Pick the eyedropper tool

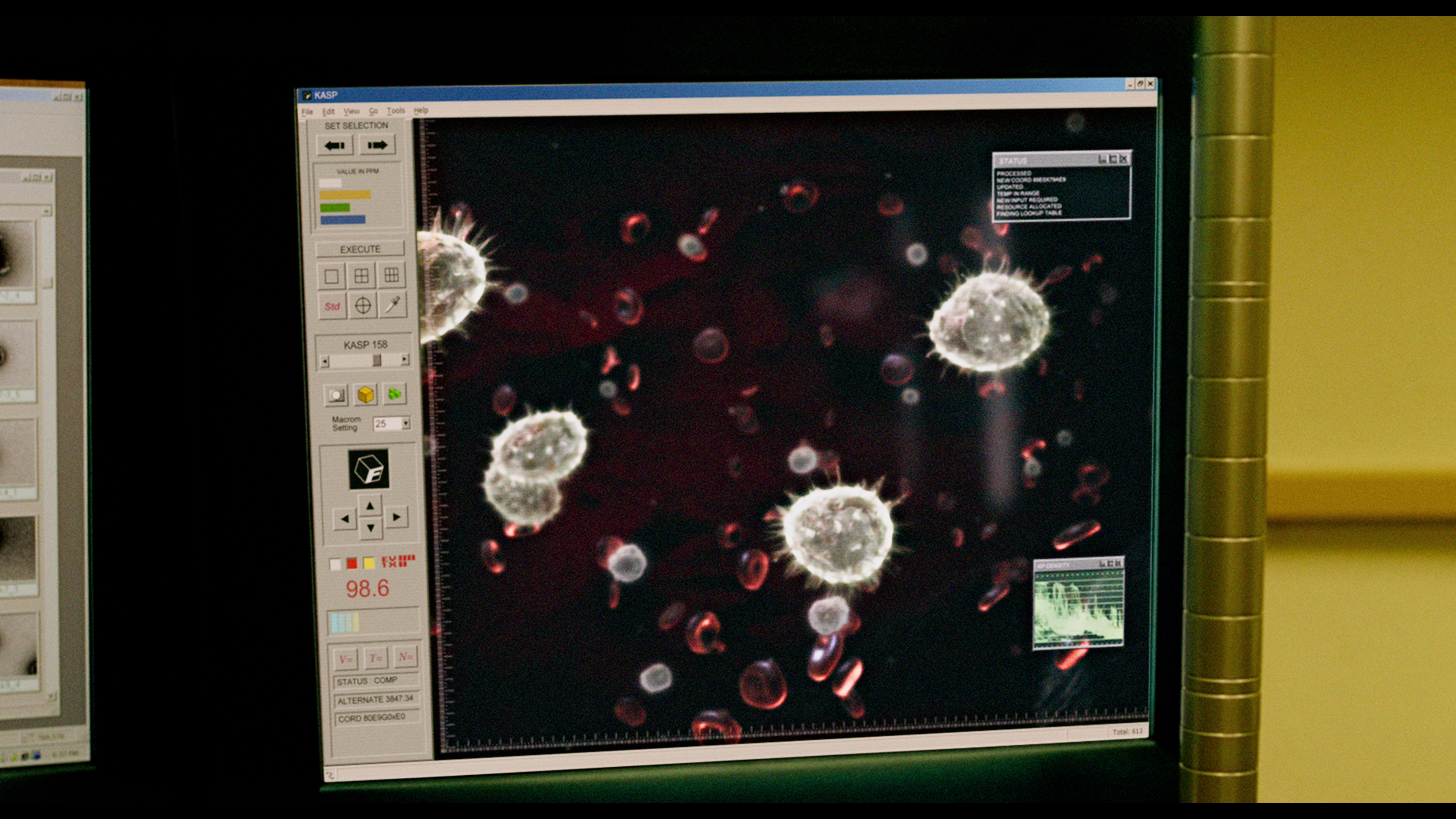point(393,304)
